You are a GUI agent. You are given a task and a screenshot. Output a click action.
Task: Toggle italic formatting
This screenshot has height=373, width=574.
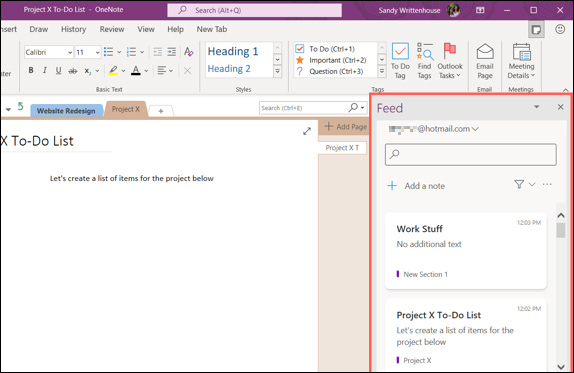45,70
